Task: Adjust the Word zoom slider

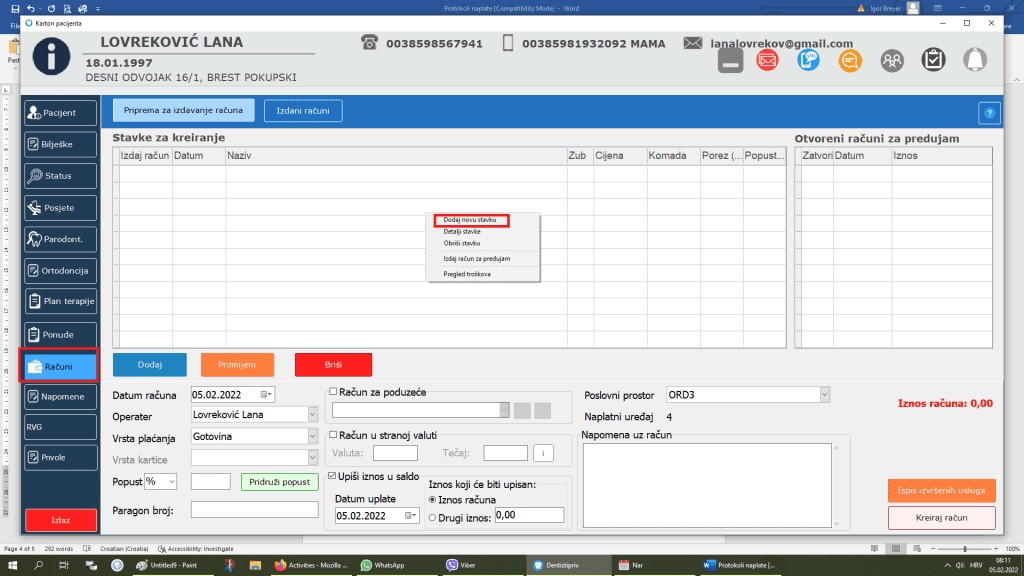Action: [965, 549]
